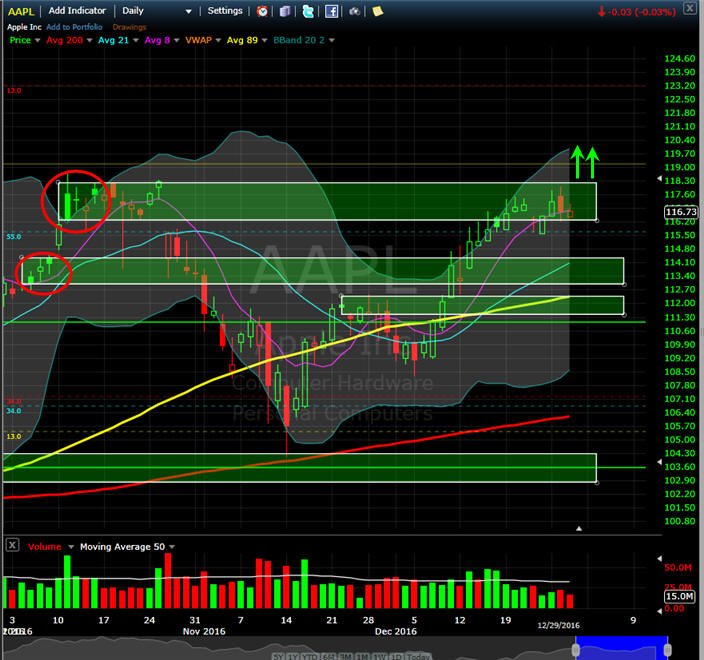Viewport: 704px width, 660px height.
Task: Close the Volume indicator panel X
Action: (12, 546)
